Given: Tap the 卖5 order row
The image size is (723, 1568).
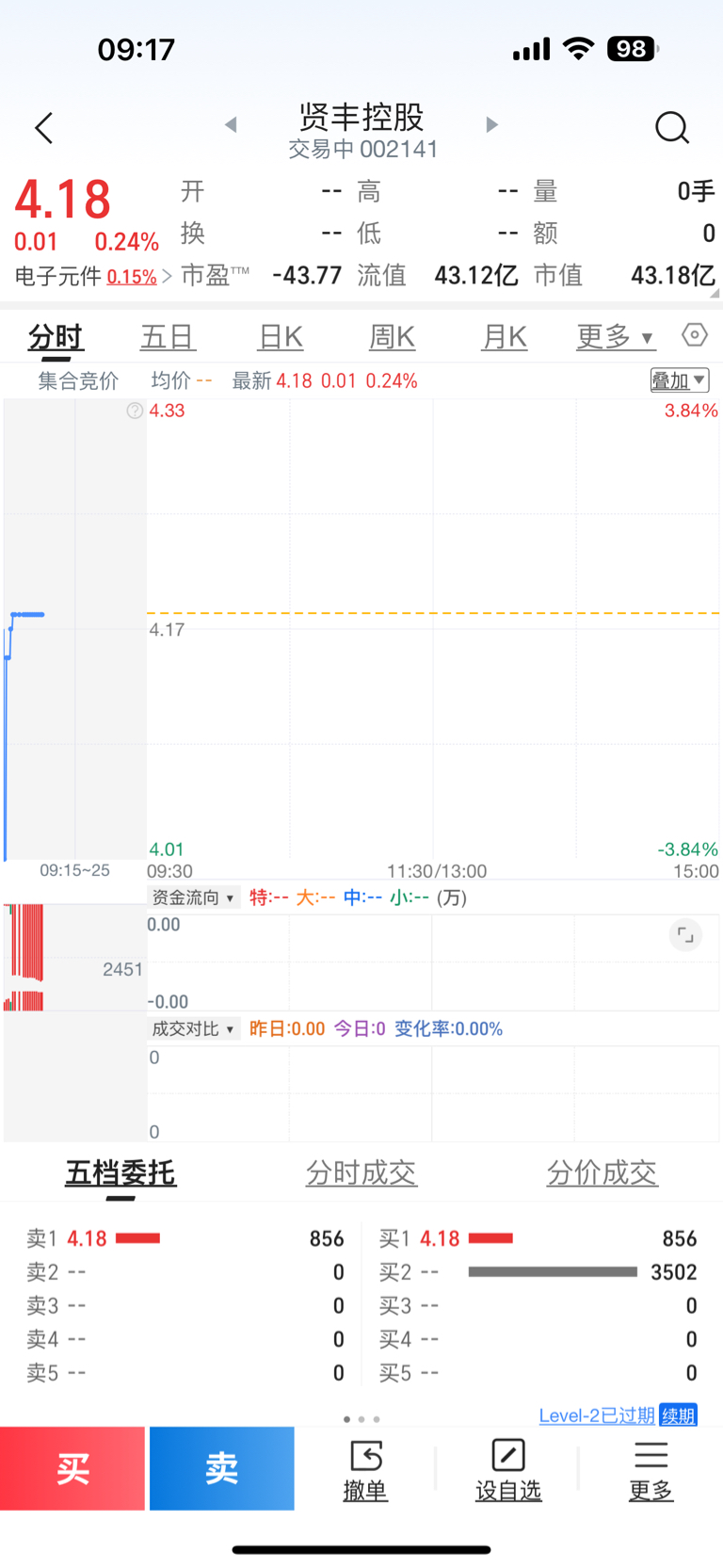Looking at the screenshot, I should [x=185, y=1373].
